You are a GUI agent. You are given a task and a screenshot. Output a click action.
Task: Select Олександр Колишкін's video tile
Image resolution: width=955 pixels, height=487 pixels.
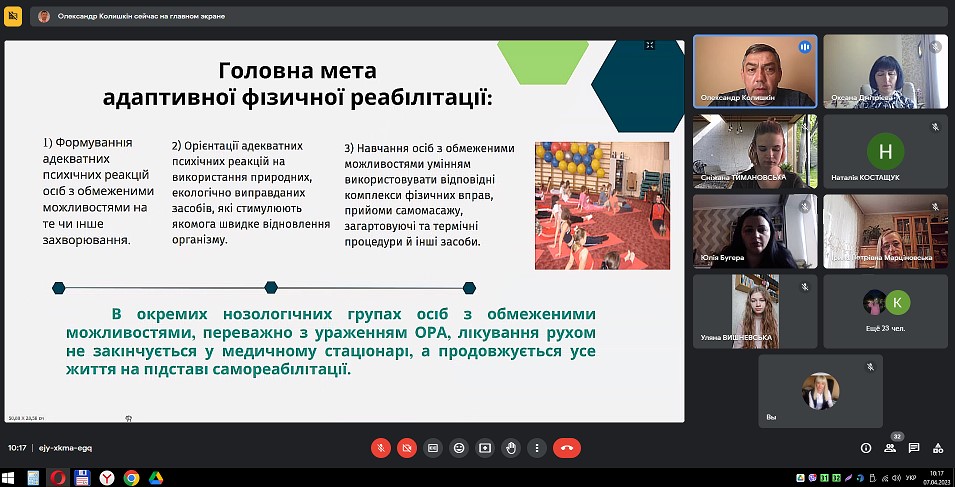tap(754, 71)
